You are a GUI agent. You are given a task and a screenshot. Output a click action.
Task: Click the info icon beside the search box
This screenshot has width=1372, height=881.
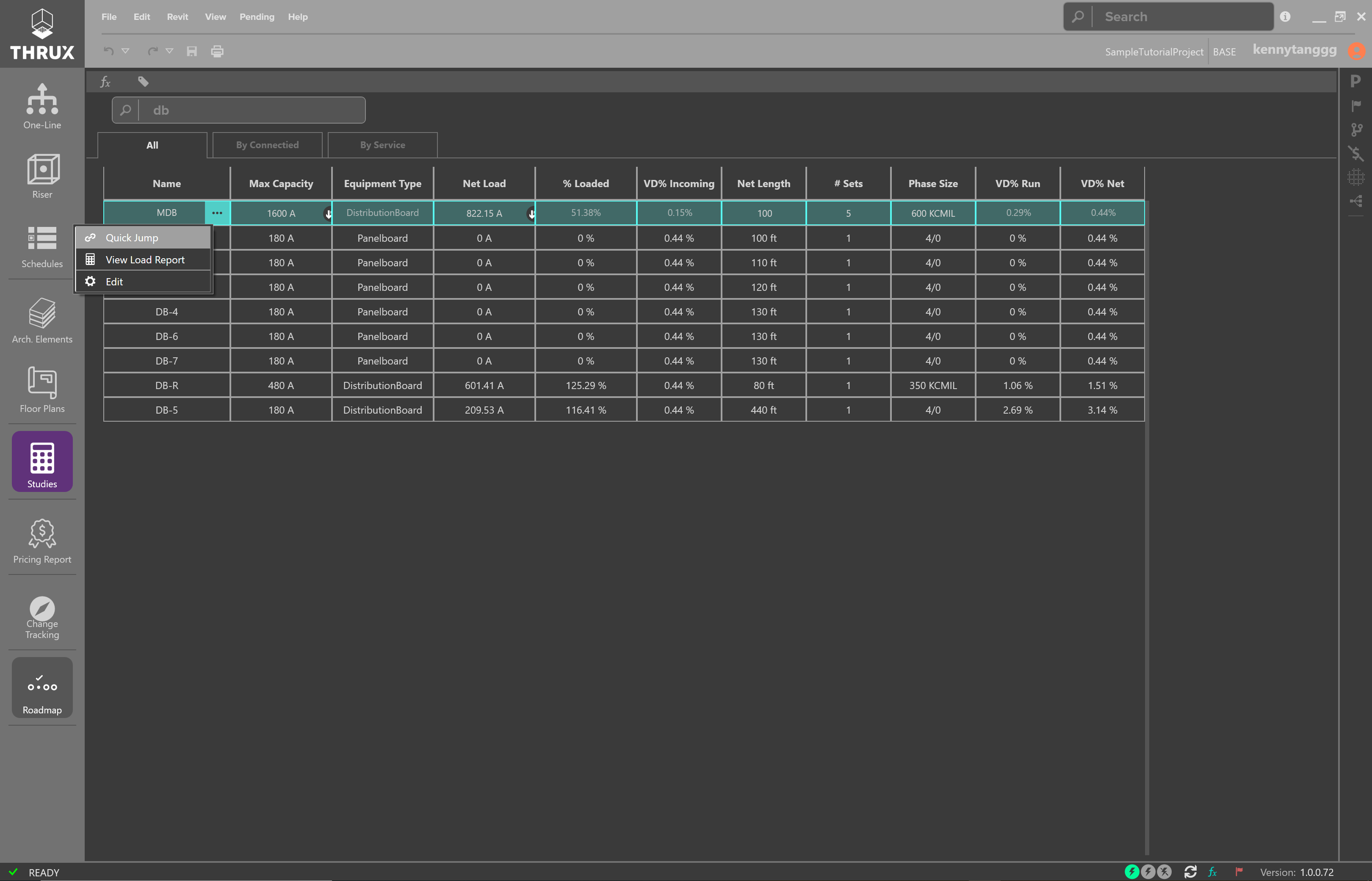1285,17
